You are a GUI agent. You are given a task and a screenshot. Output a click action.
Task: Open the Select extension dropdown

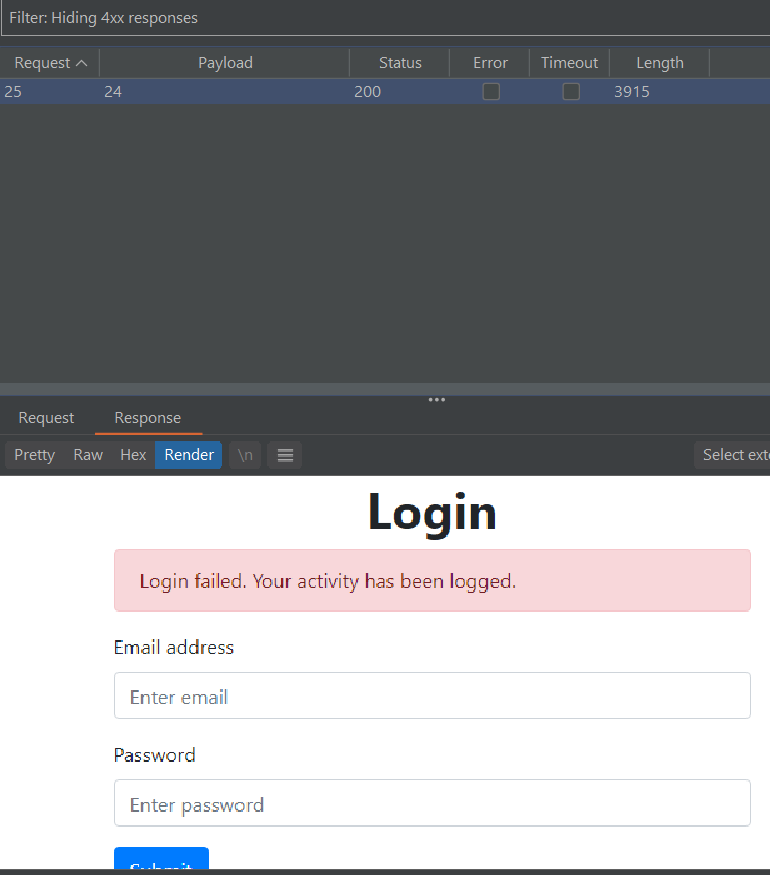coord(732,455)
